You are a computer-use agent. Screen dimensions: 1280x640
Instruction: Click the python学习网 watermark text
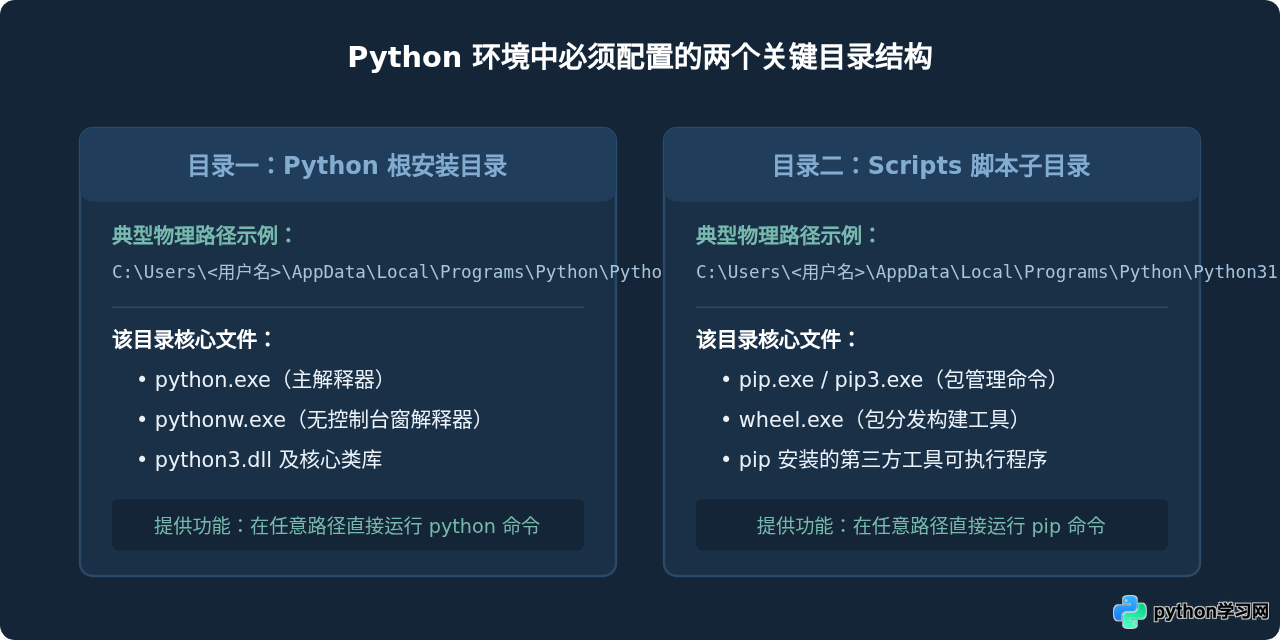(1211, 612)
